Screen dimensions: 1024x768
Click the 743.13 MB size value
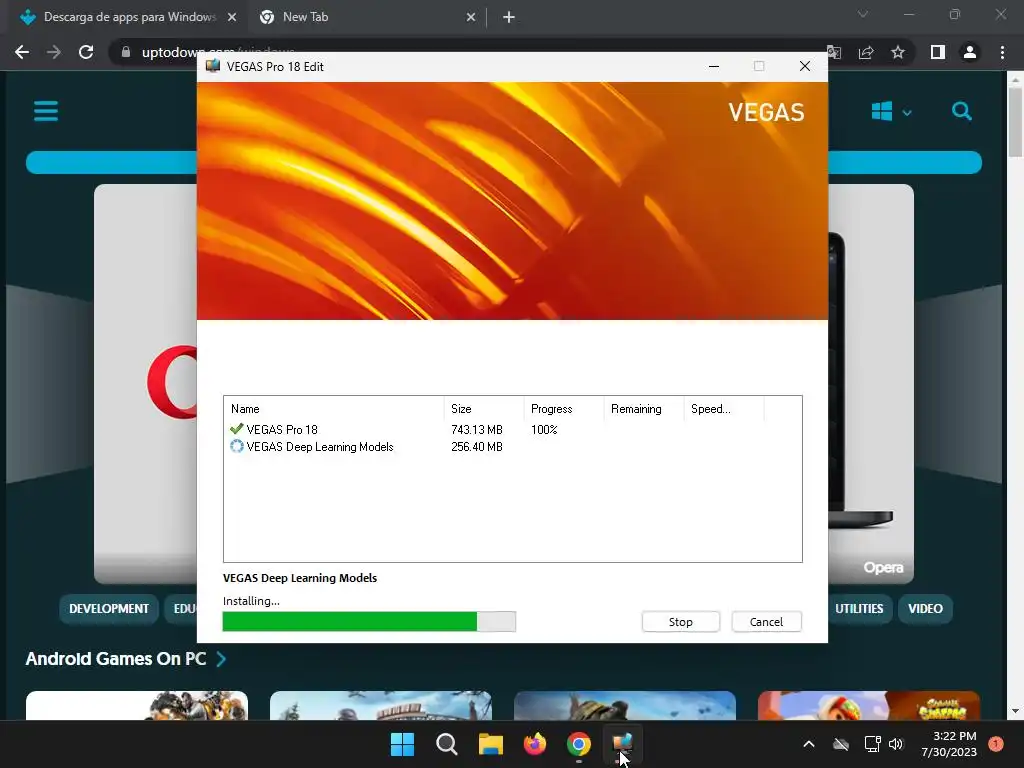click(477, 430)
